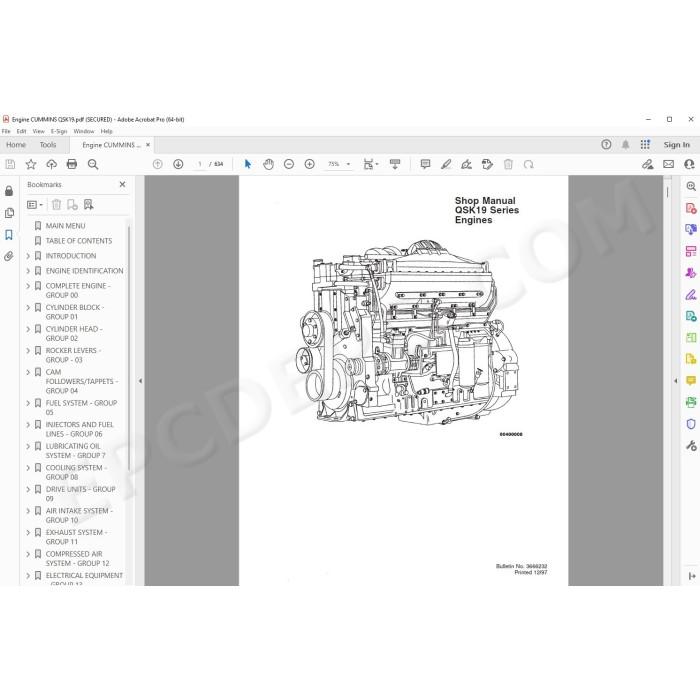
Task: Open the Help question mark icon
Action: pos(606,145)
